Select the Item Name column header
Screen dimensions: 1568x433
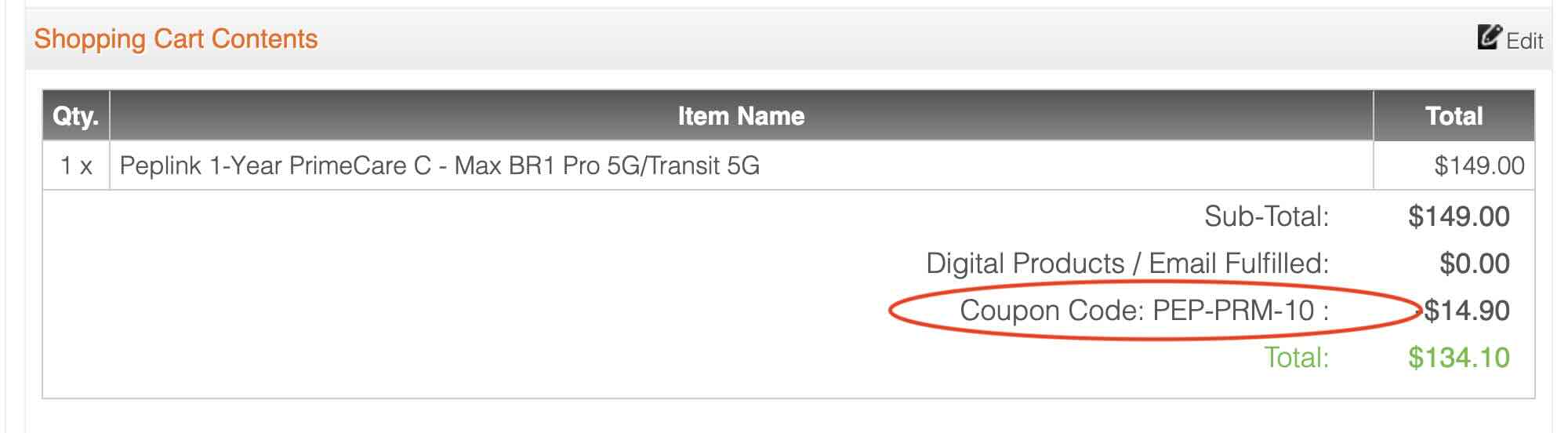tap(741, 116)
